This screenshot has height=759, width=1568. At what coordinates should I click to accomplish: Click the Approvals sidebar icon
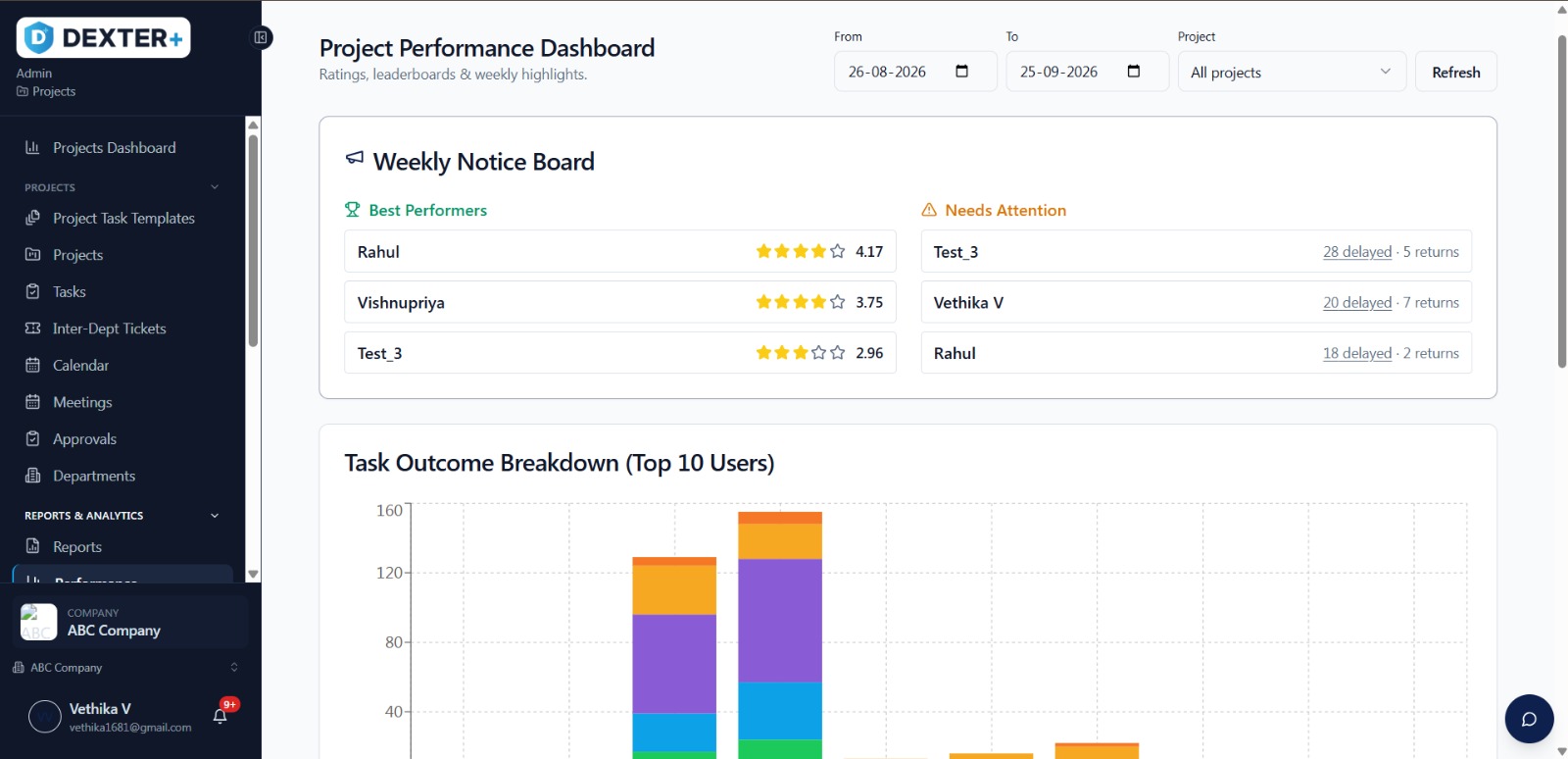point(32,438)
